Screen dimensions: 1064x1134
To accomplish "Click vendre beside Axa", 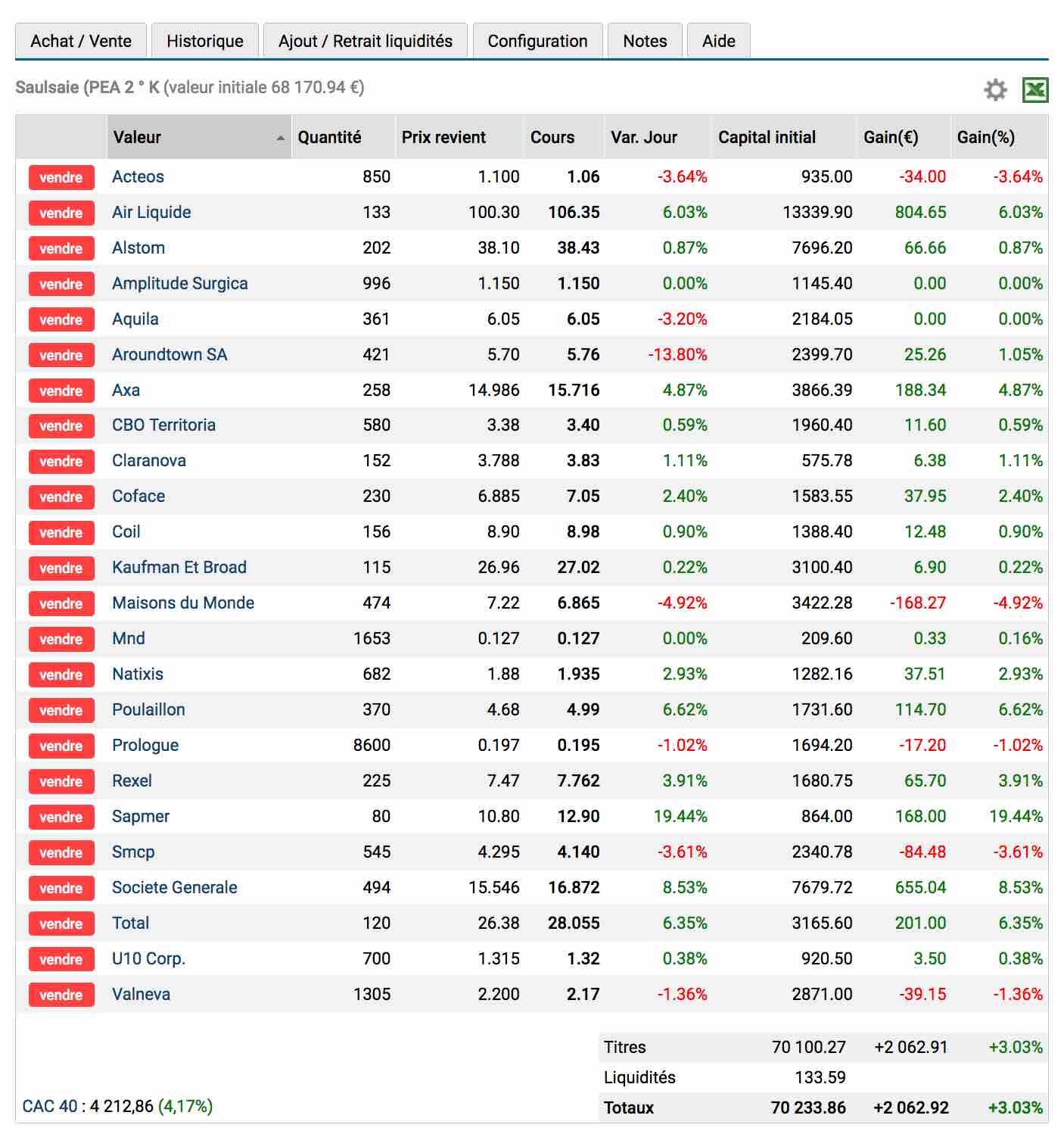I will click(x=61, y=391).
